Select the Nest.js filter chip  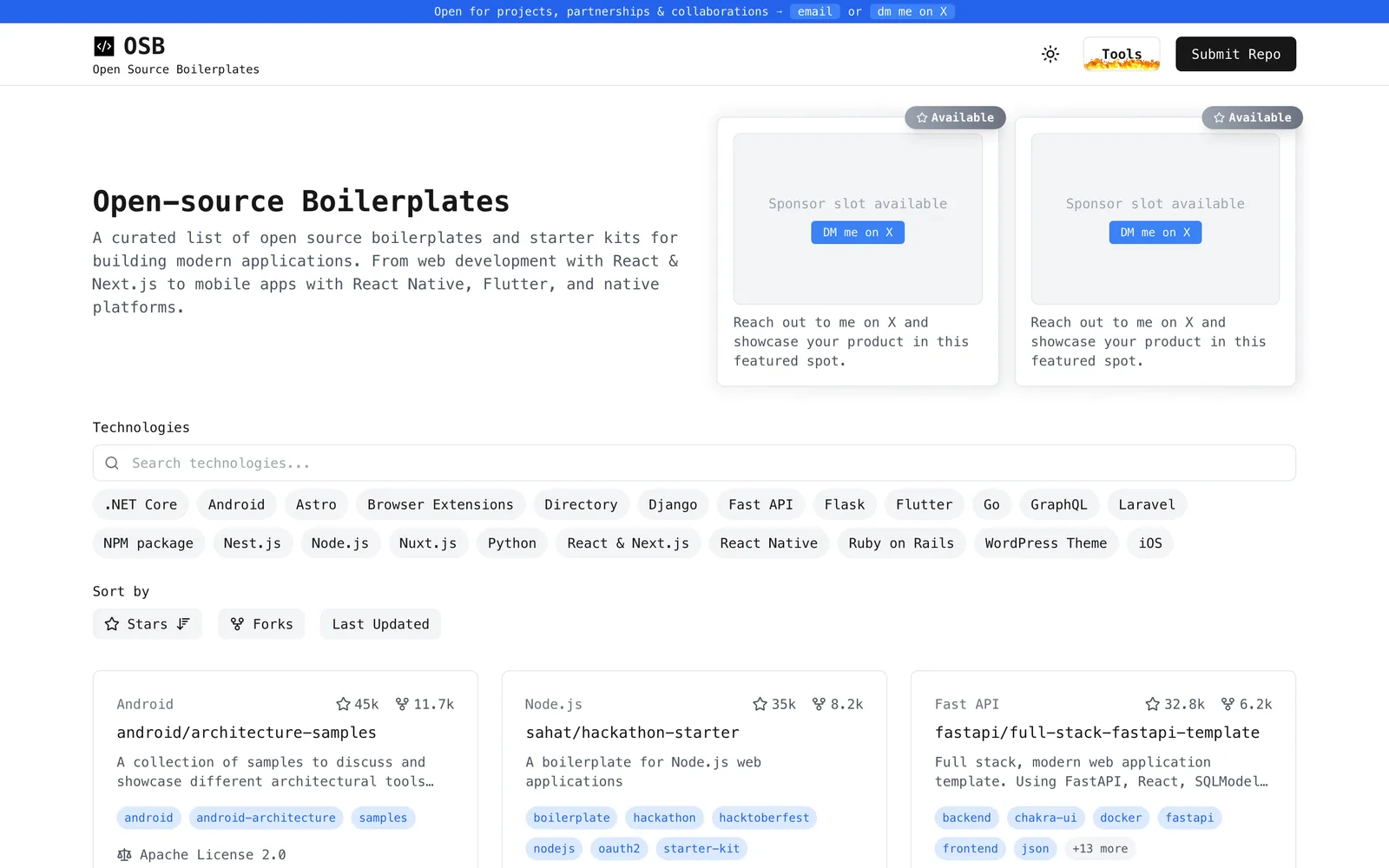point(252,543)
